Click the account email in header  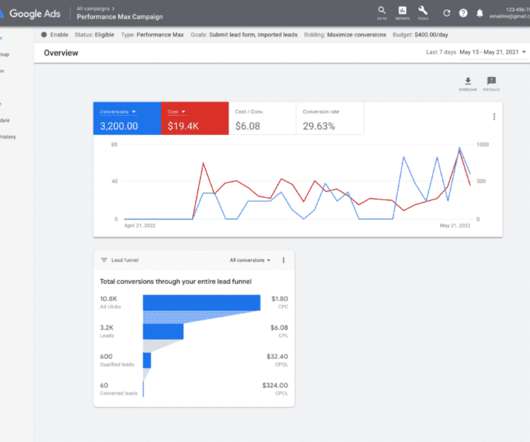pos(509,16)
